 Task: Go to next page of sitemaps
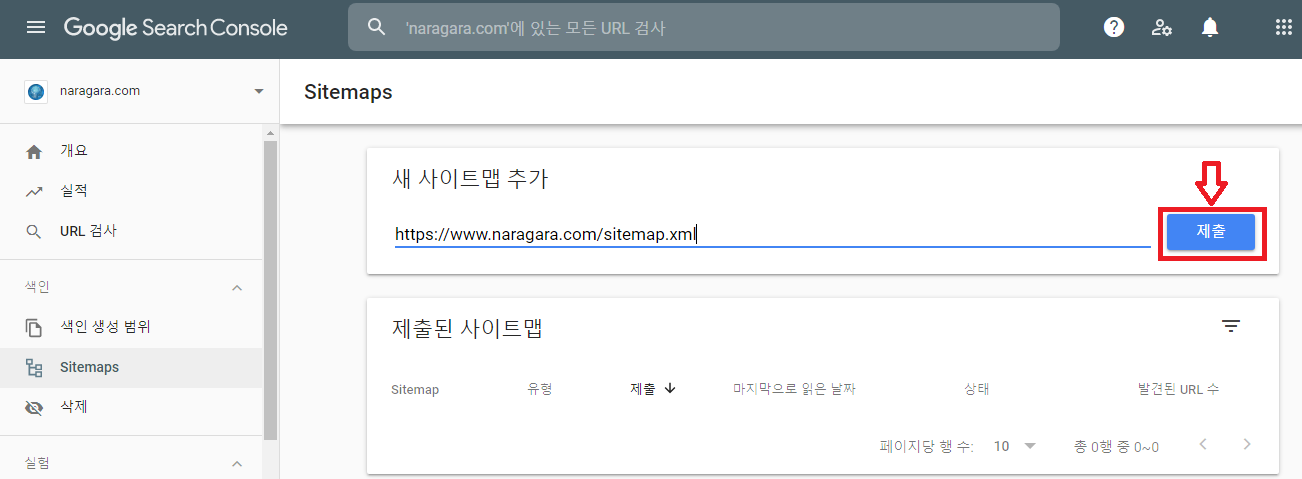(1246, 444)
